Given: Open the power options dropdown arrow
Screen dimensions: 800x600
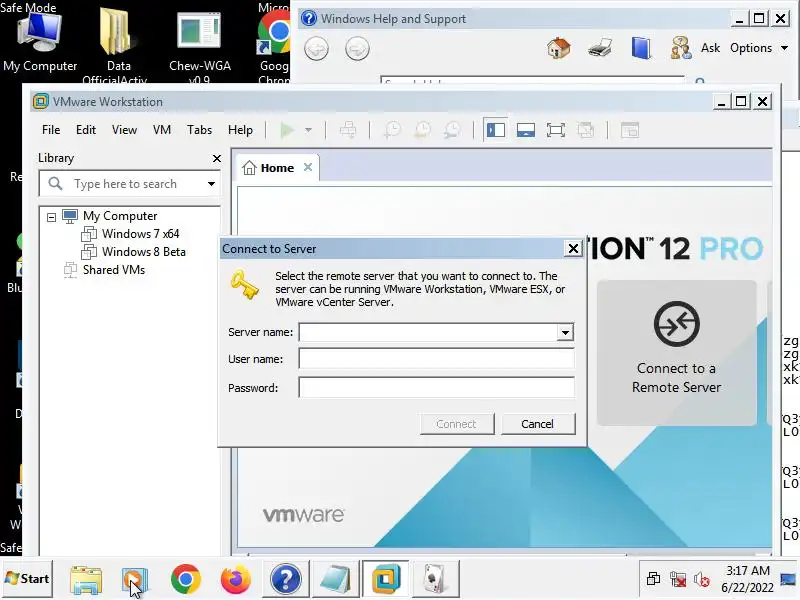Looking at the screenshot, I should pyautogui.click(x=308, y=130).
